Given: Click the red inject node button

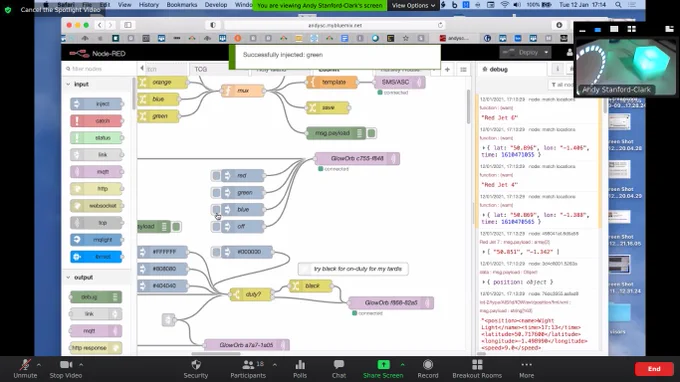Looking at the screenshot, I should tap(216, 176).
